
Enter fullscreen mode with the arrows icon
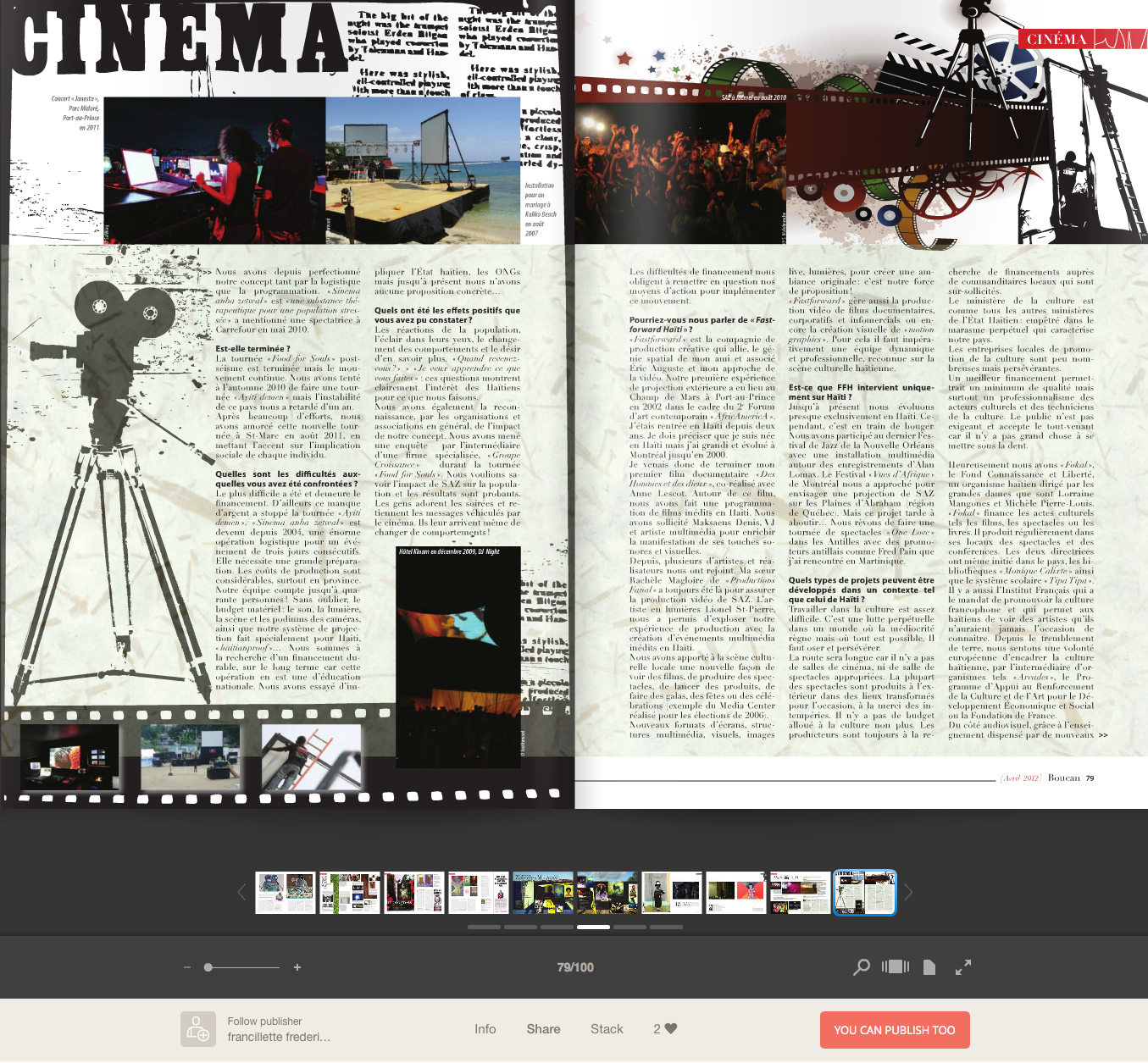point(963,967)
